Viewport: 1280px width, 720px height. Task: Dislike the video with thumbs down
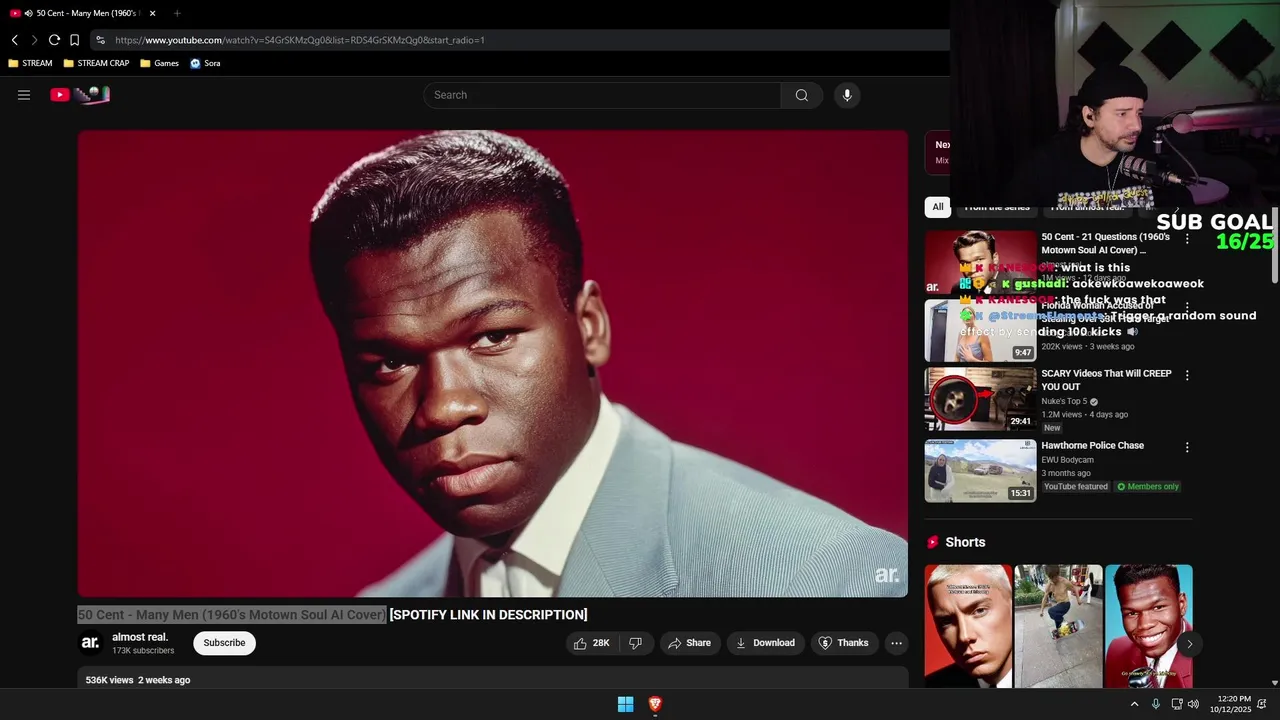pyautogui.click(x=635, y=643)
